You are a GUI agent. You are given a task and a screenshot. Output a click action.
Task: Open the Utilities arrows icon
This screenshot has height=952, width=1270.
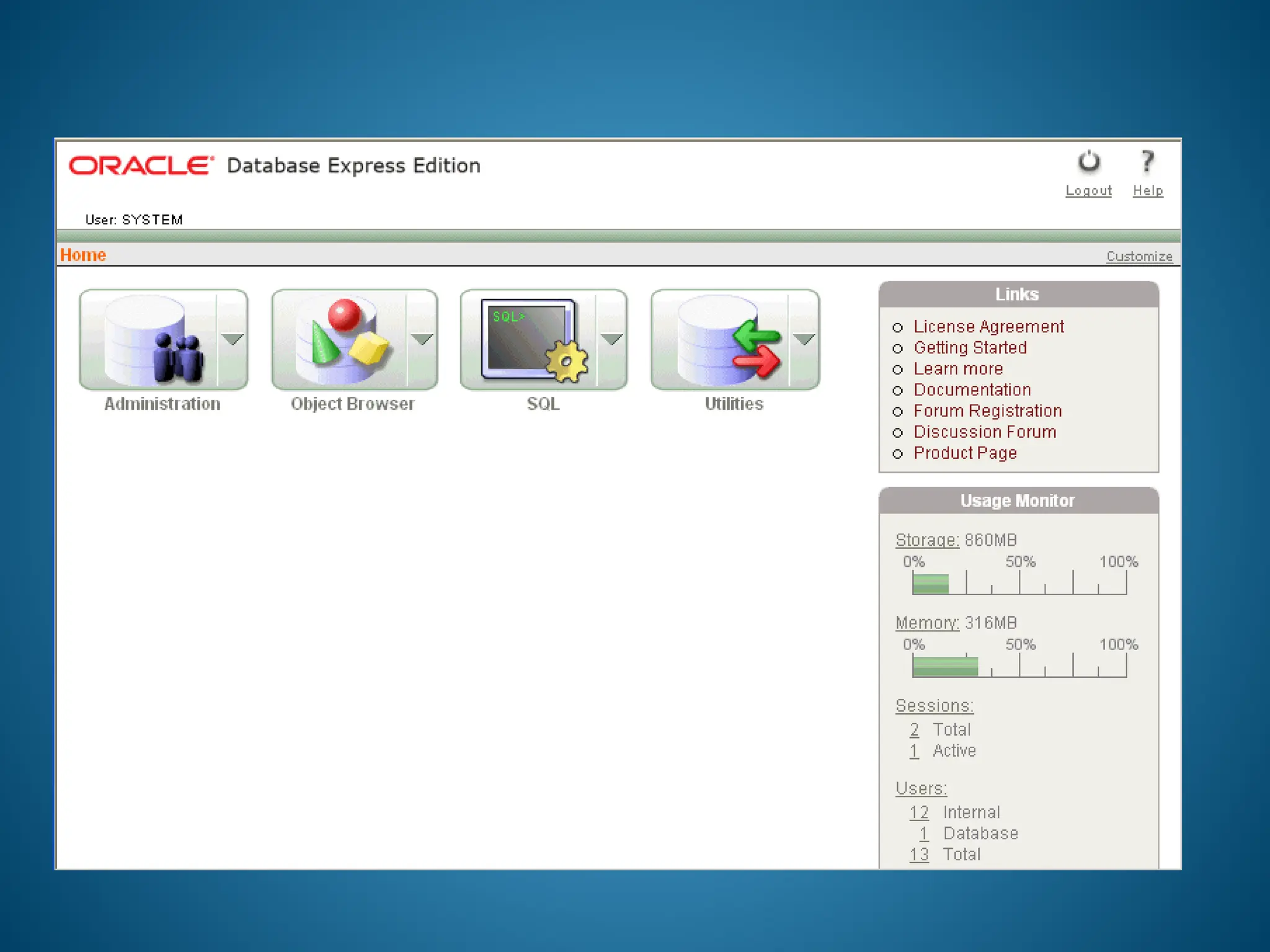click(x=723, y=340)
